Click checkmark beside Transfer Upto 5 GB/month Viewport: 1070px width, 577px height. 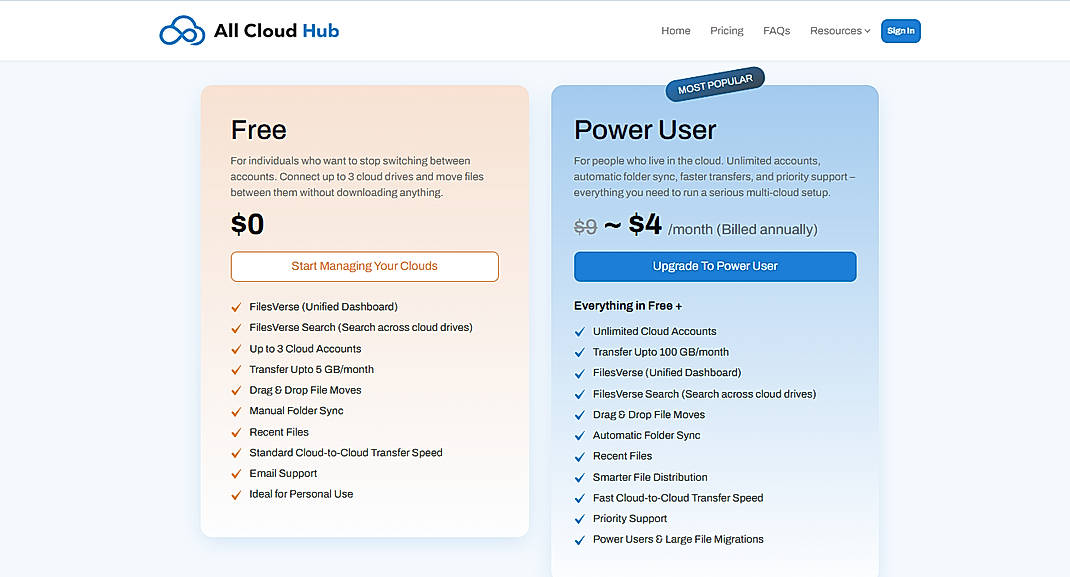click(x=236, y=370)
